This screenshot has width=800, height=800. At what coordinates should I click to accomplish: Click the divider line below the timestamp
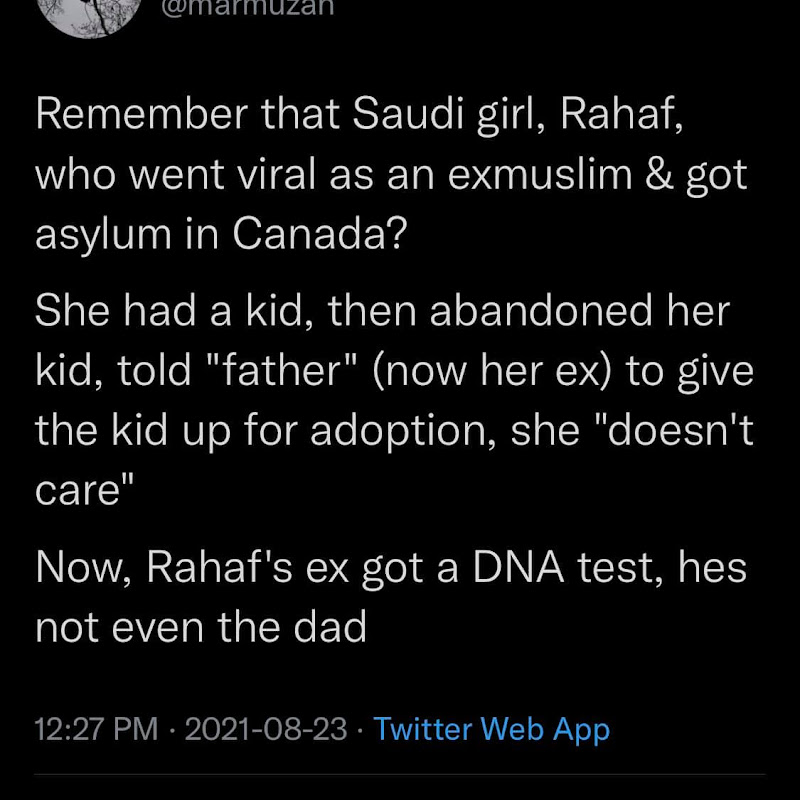pos(400,773)
